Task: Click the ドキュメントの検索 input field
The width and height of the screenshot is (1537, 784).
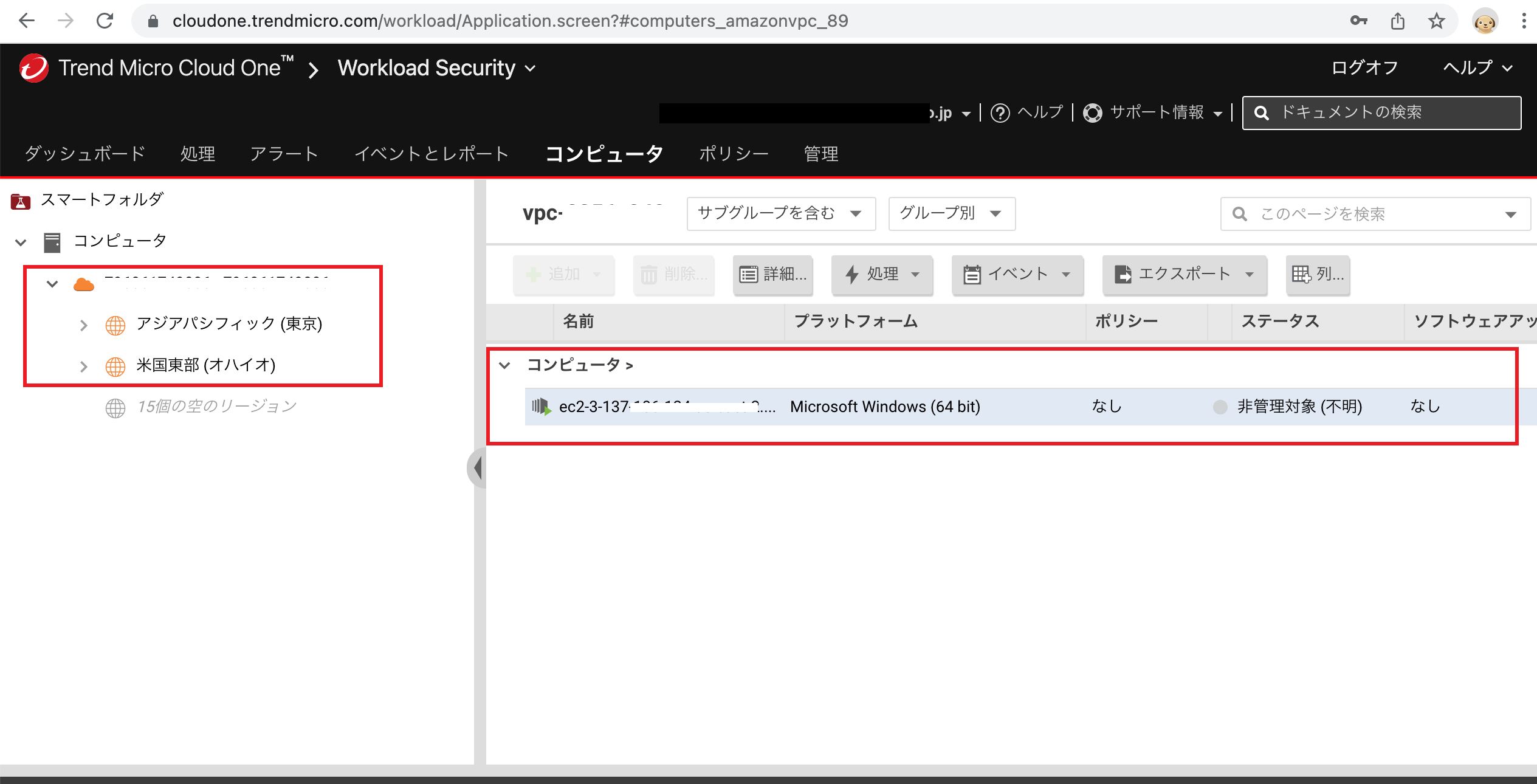Action: pyautogui.click(x=1381, y=113)
